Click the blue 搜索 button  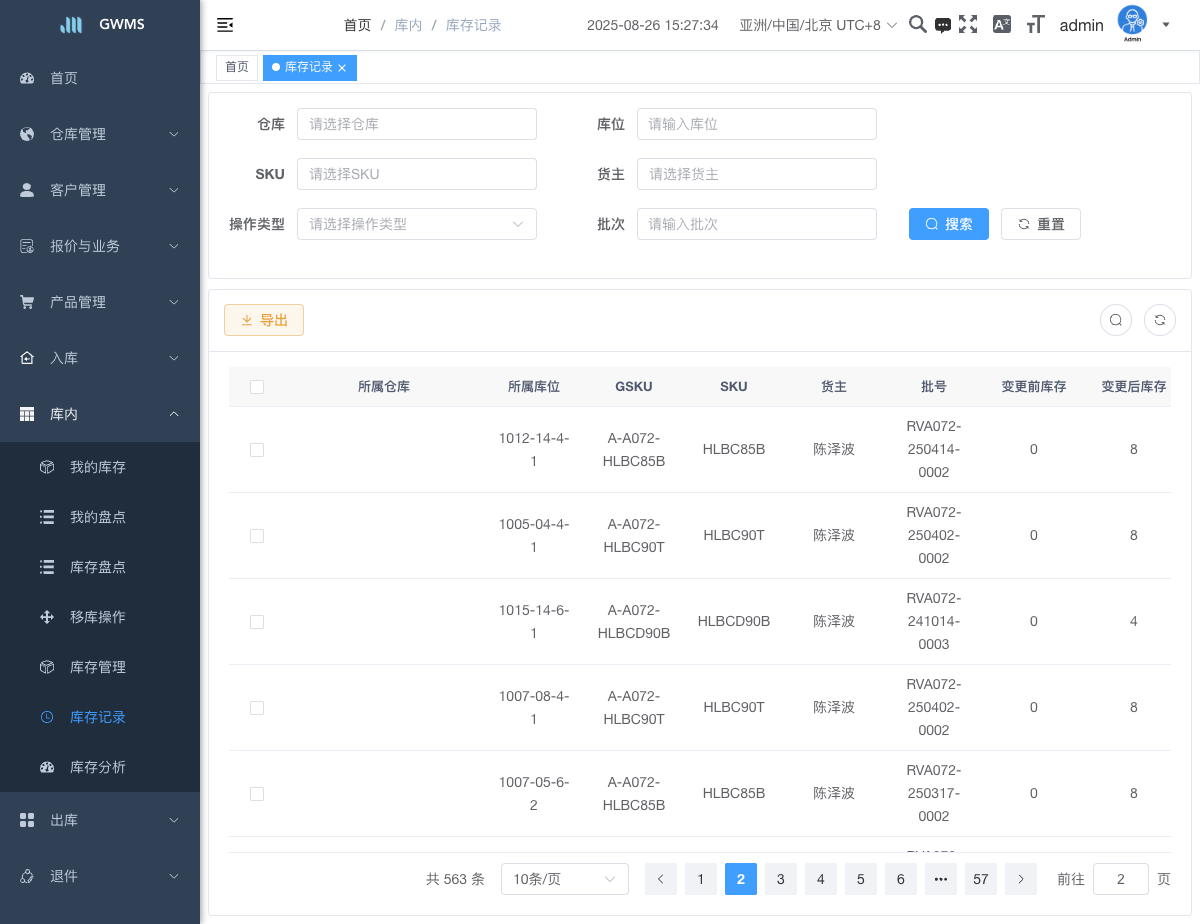tap(948, 224)
